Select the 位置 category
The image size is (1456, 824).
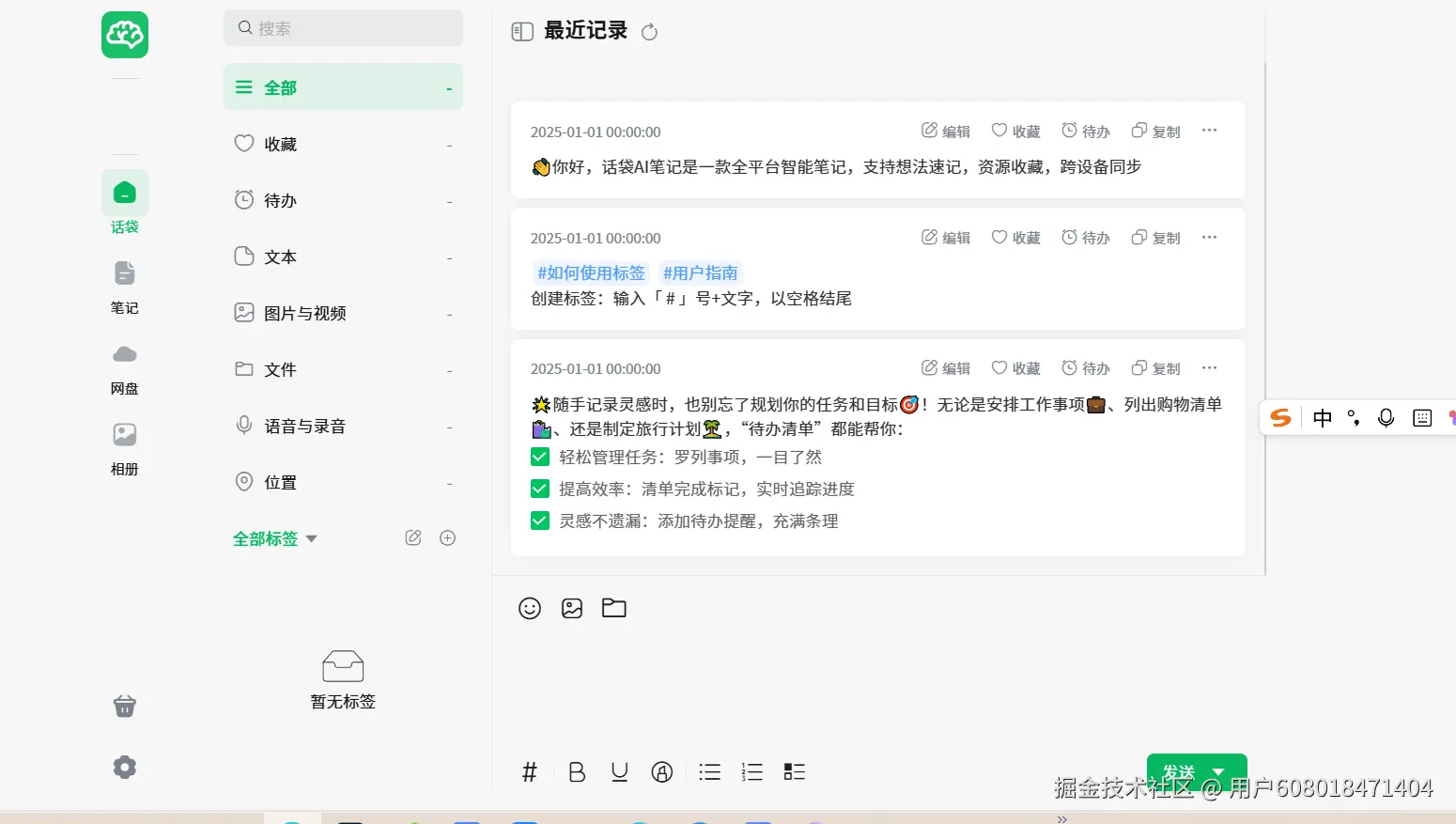pyautogui.click(x=343, y=482)
